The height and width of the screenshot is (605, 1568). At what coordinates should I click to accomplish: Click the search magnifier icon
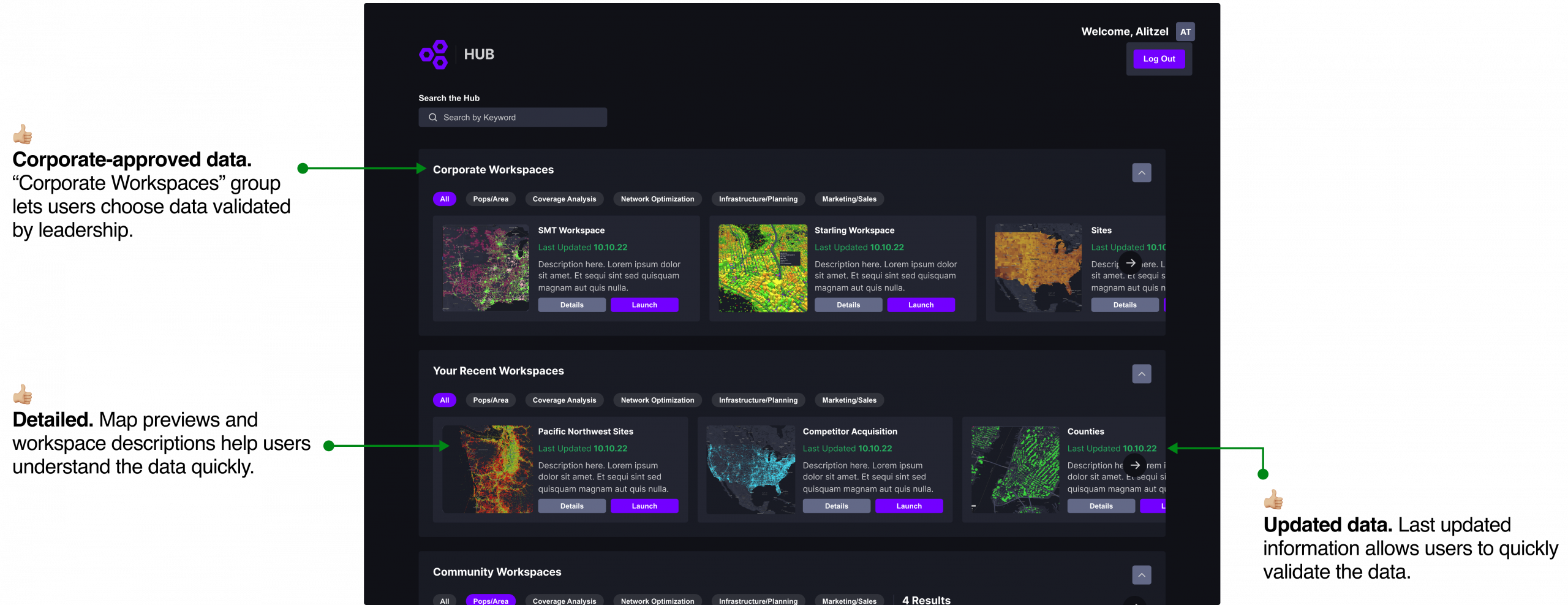[x=433, y=118]
